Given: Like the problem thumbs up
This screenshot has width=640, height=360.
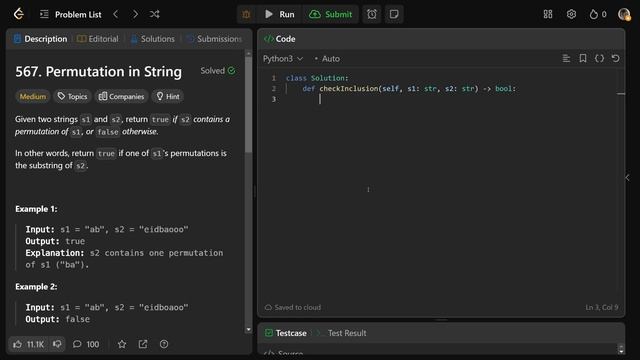Looking at the screenshot, I should click(x=28, y=344).
